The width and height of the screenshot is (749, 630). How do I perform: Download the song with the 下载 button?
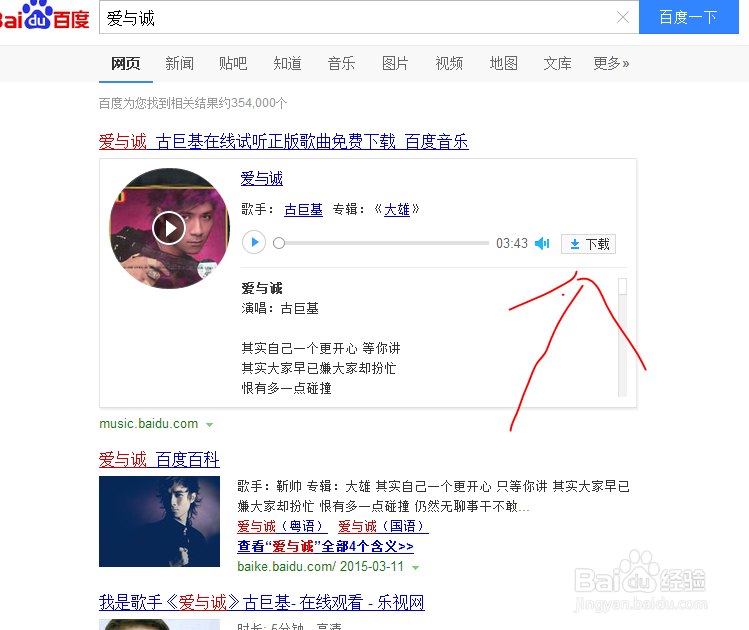tap(588, 244)
